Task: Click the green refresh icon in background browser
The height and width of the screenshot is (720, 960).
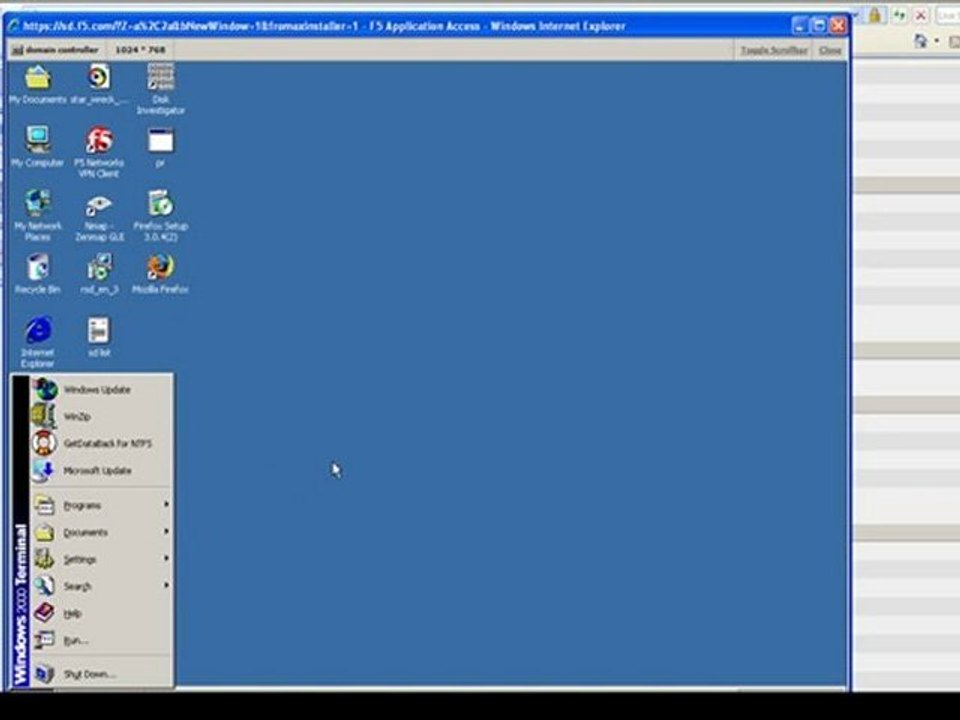Action: pos(899,15)
